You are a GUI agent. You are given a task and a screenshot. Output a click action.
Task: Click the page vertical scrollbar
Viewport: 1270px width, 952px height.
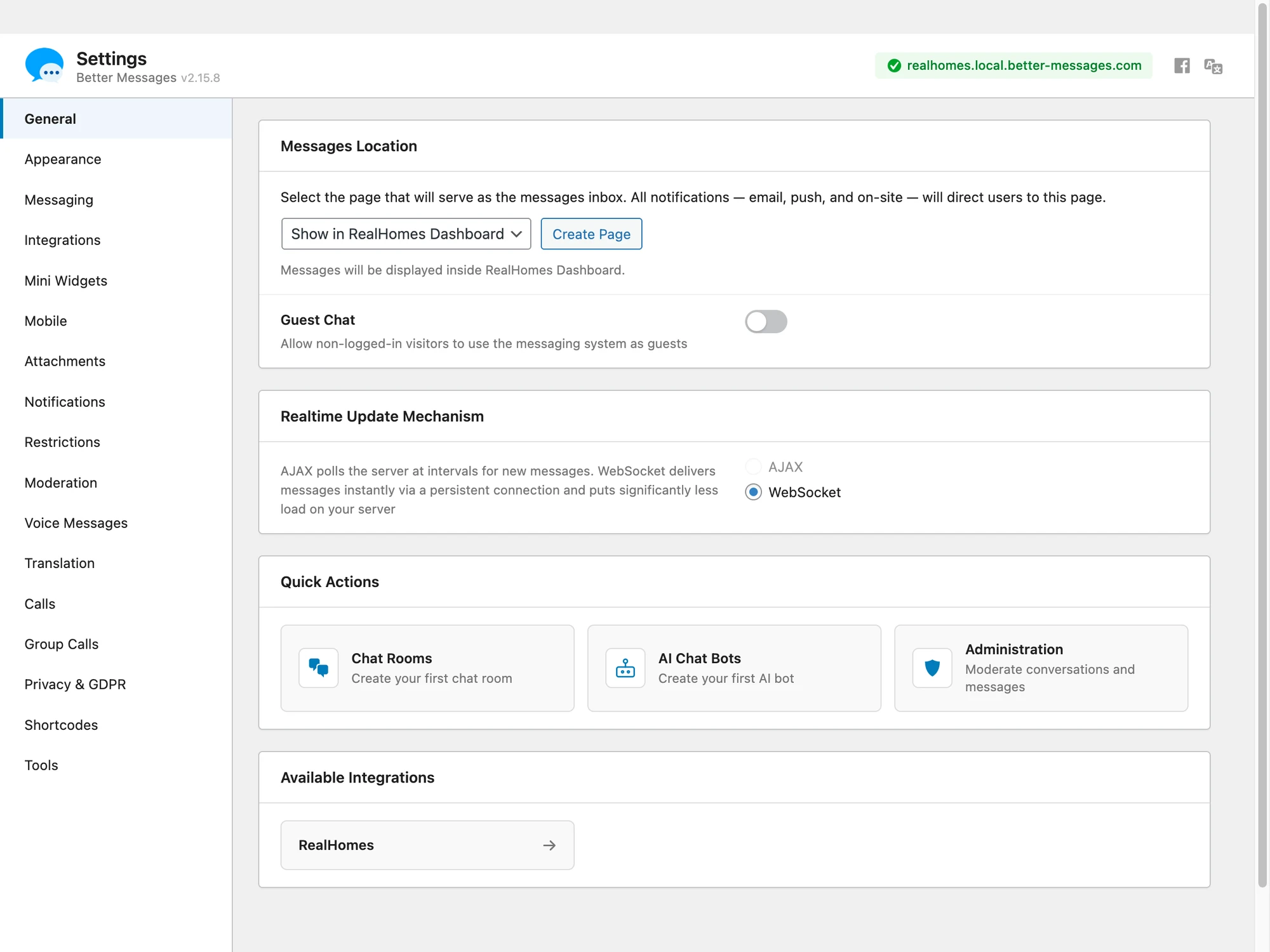click(1262, 444)
